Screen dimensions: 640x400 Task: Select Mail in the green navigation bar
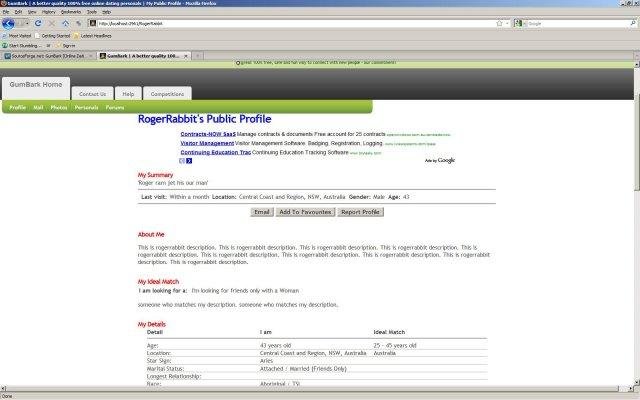(38, 107)
